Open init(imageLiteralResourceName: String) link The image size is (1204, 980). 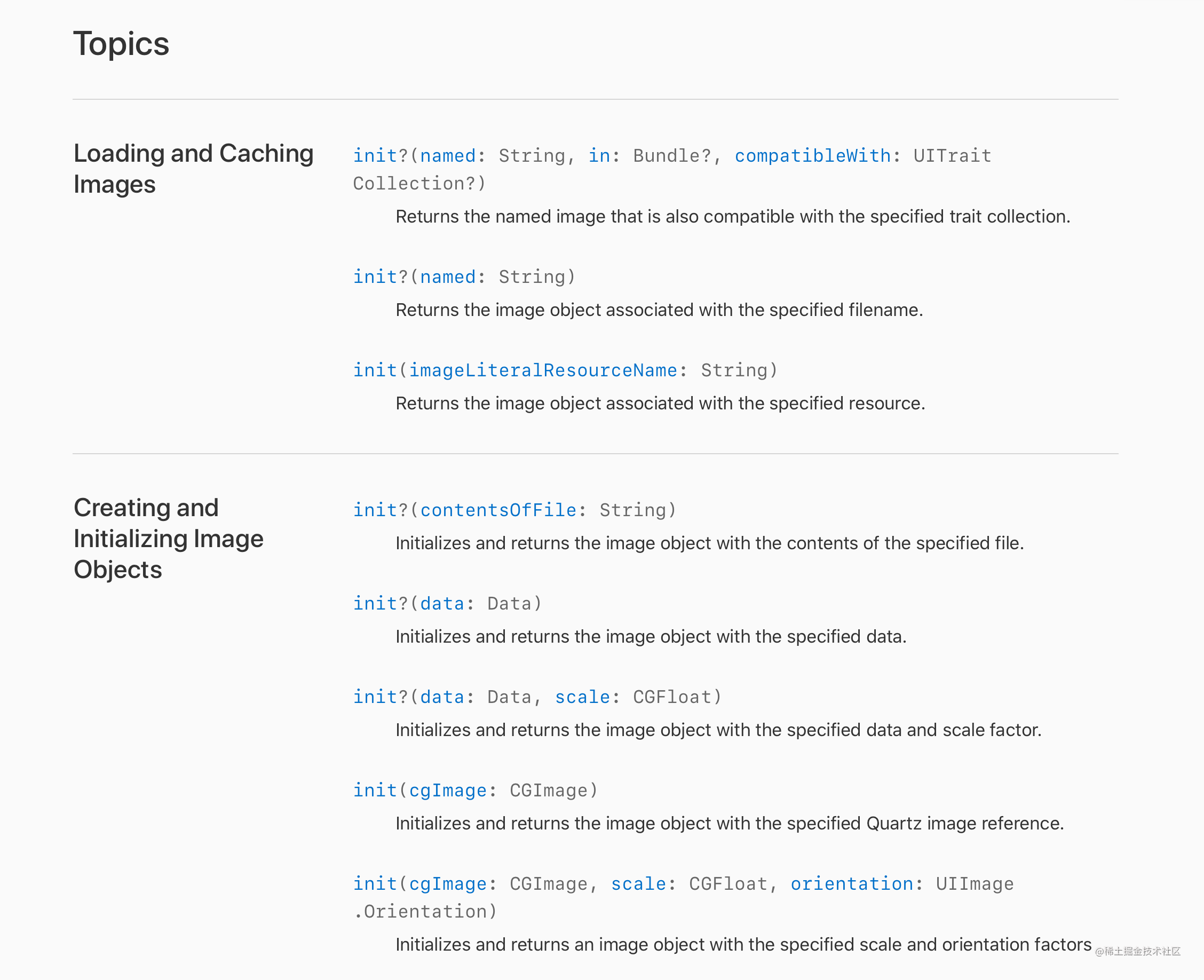tap(565, 370)
